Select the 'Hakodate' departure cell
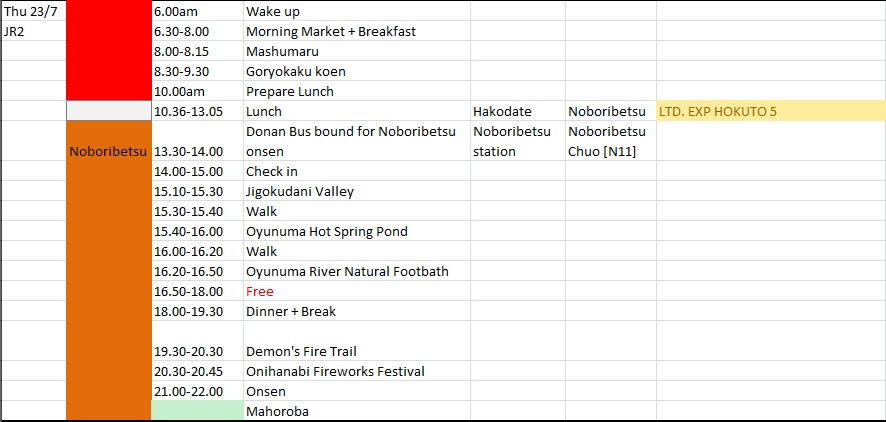Screen dimensions: 886x422 (518, 111)
